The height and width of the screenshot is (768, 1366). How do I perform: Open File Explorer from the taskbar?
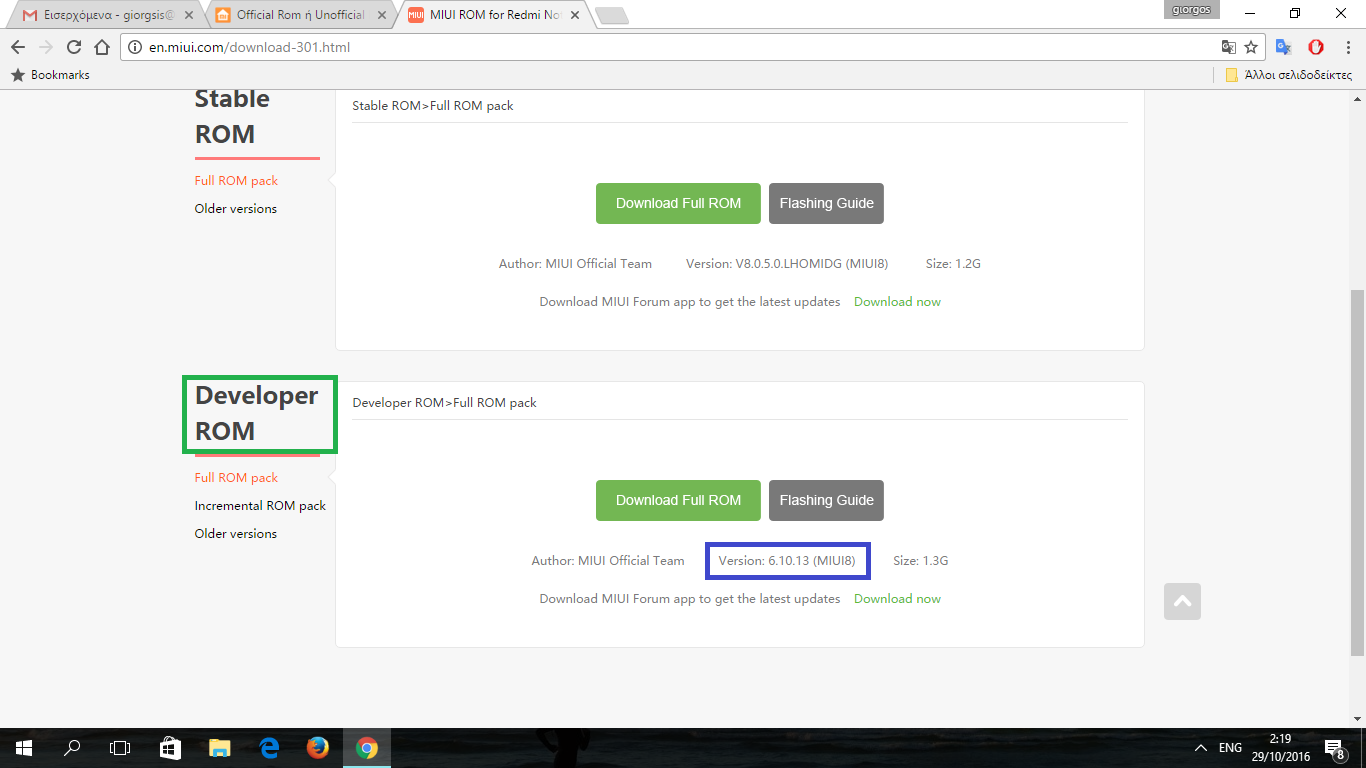point(219,748)
